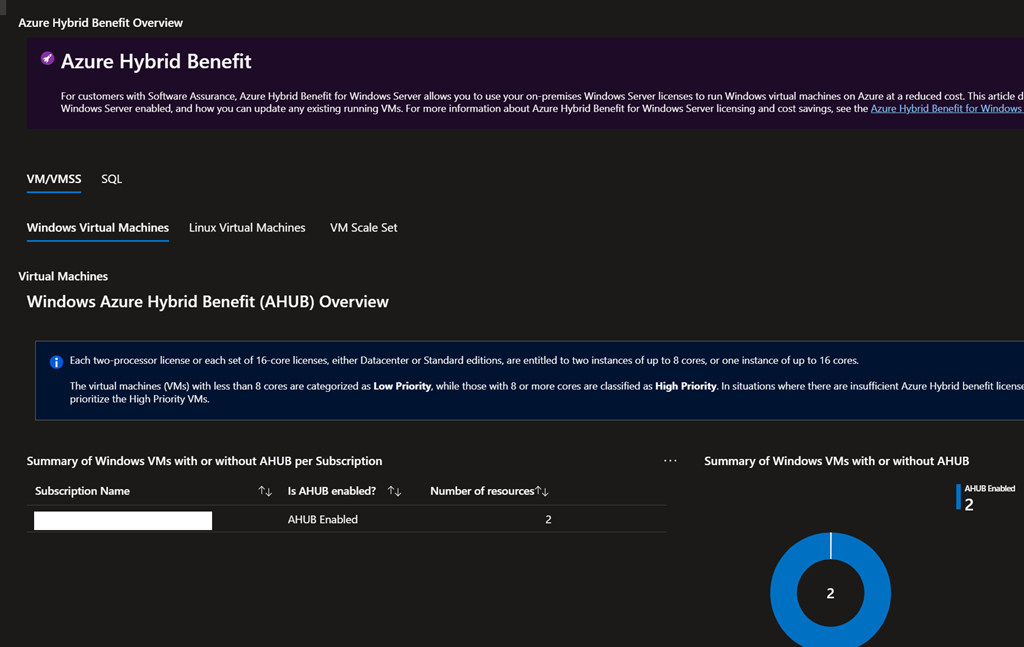Click the Is AHUB enabled? column header
The image size is (1024, 647).
(332, 491)
